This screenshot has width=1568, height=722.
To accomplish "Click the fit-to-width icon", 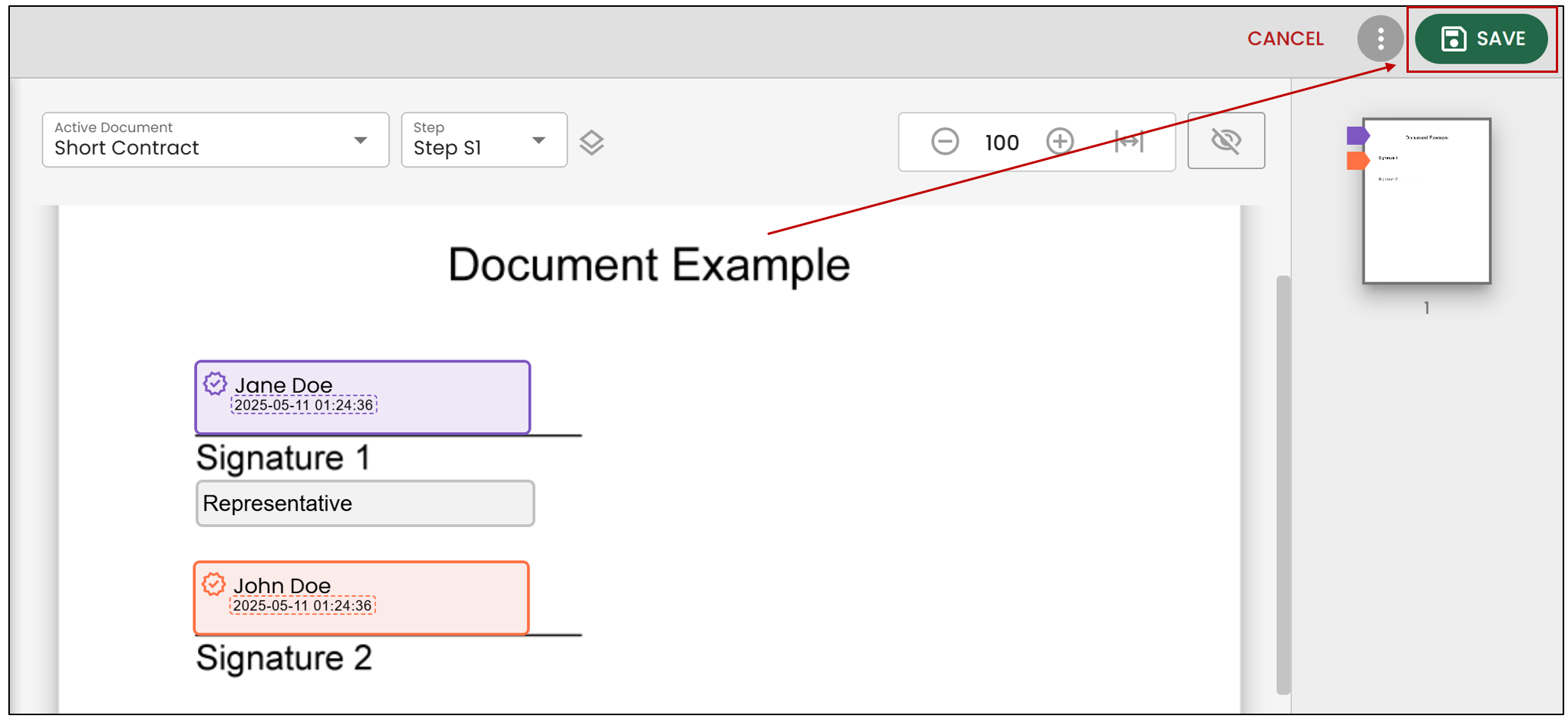I will click(1129, 142).
